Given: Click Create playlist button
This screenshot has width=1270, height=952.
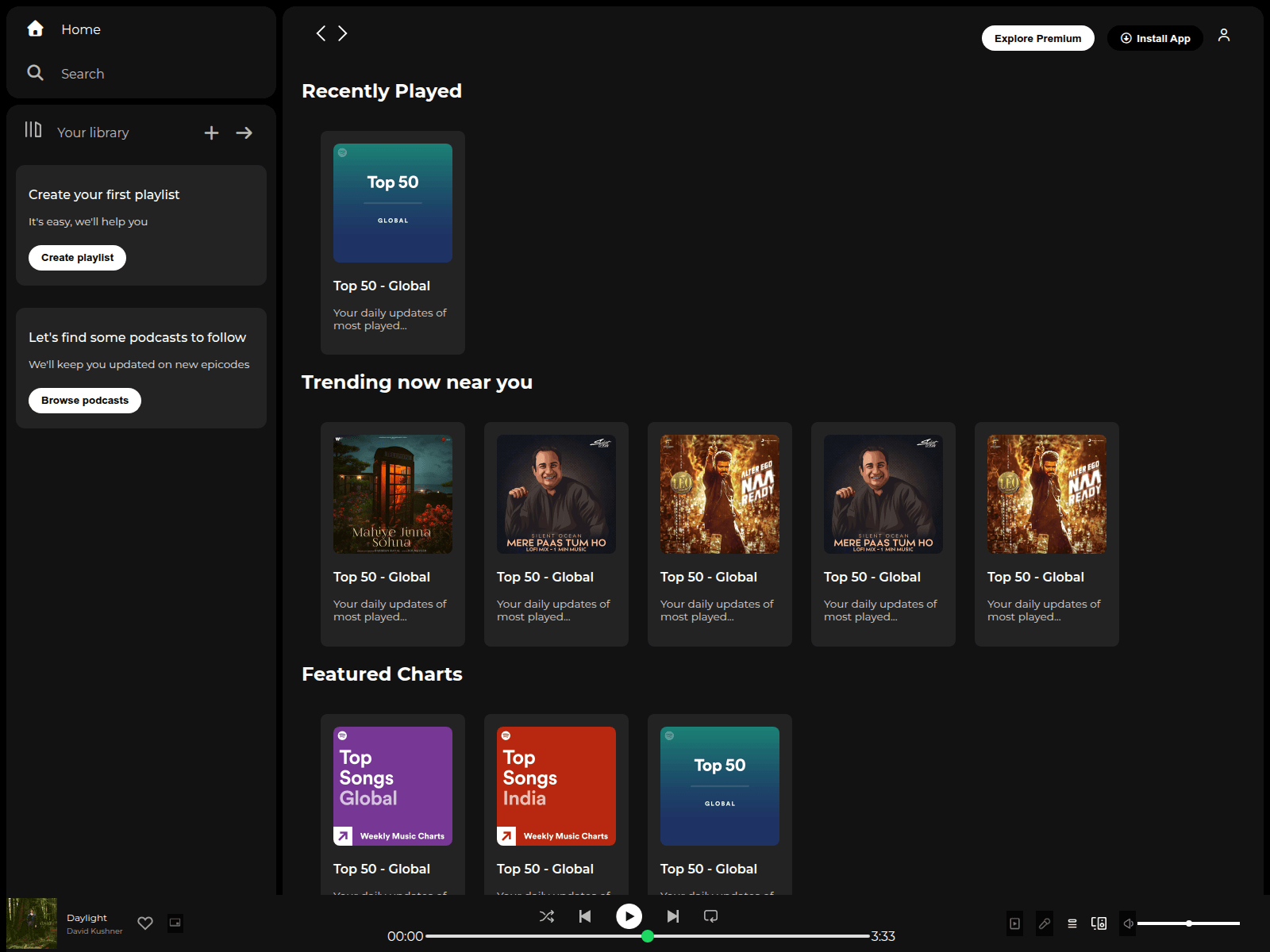Looking at the screenshot, I should 77,258.
